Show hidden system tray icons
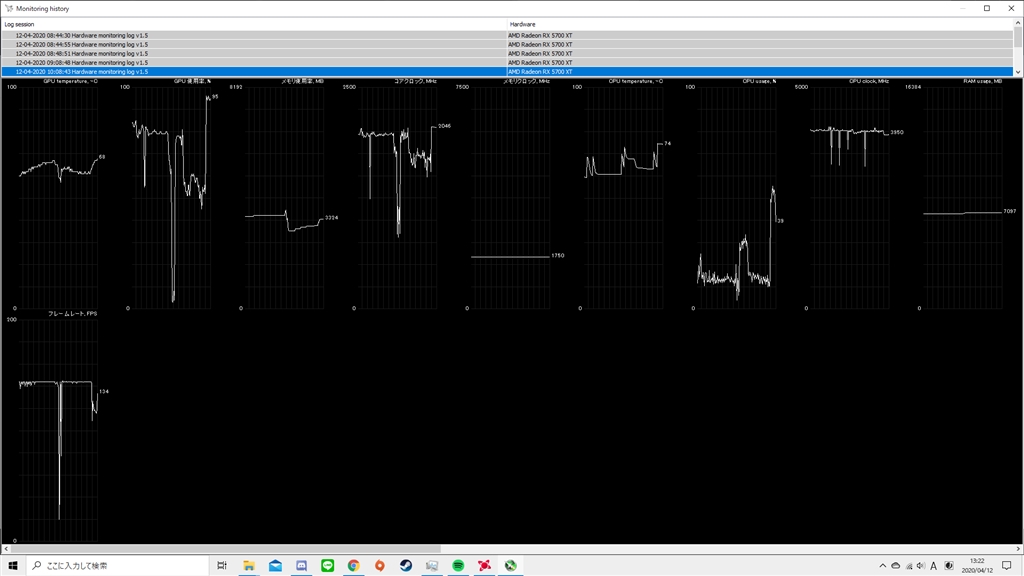This screenshot has width=1024, height=576. tap(882, 566)
